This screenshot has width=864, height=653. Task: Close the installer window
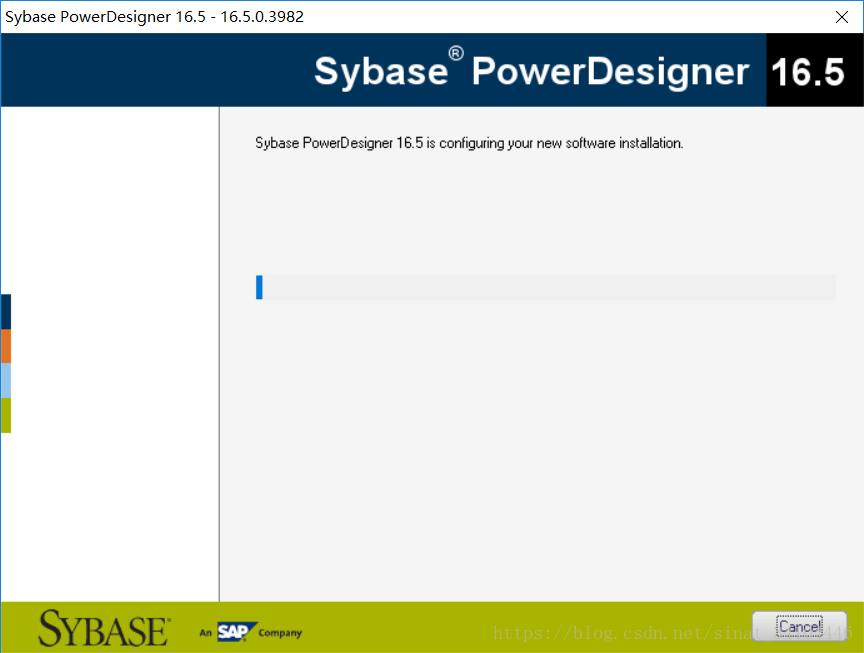coord(841,17)
